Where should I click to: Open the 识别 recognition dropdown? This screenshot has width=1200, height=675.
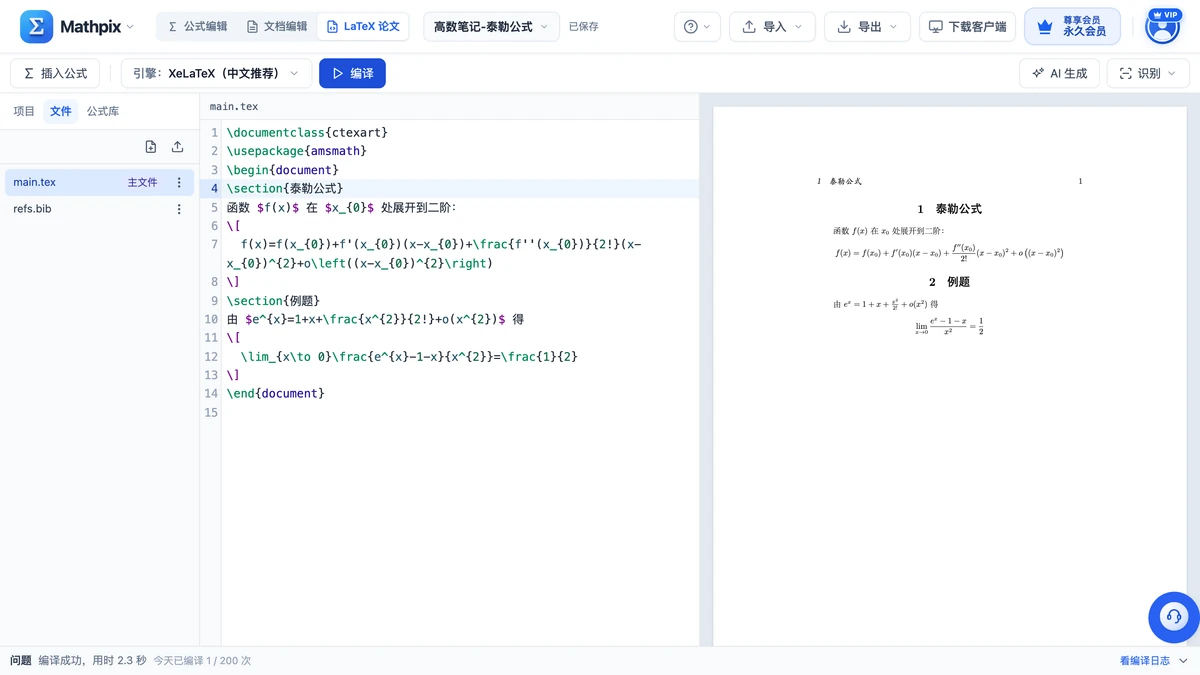tap(1148, 73)
